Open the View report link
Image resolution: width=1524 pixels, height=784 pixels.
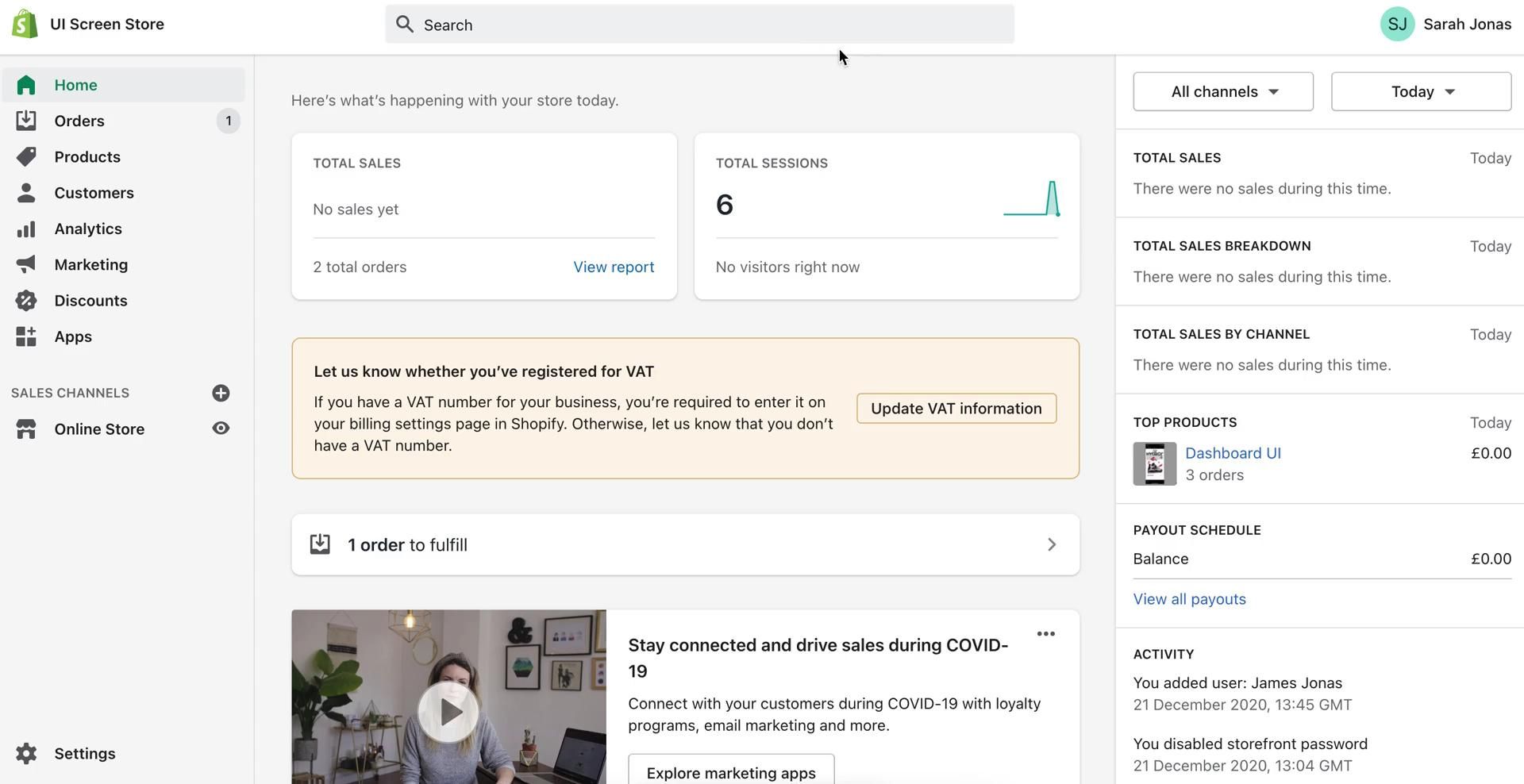[614, 267]
